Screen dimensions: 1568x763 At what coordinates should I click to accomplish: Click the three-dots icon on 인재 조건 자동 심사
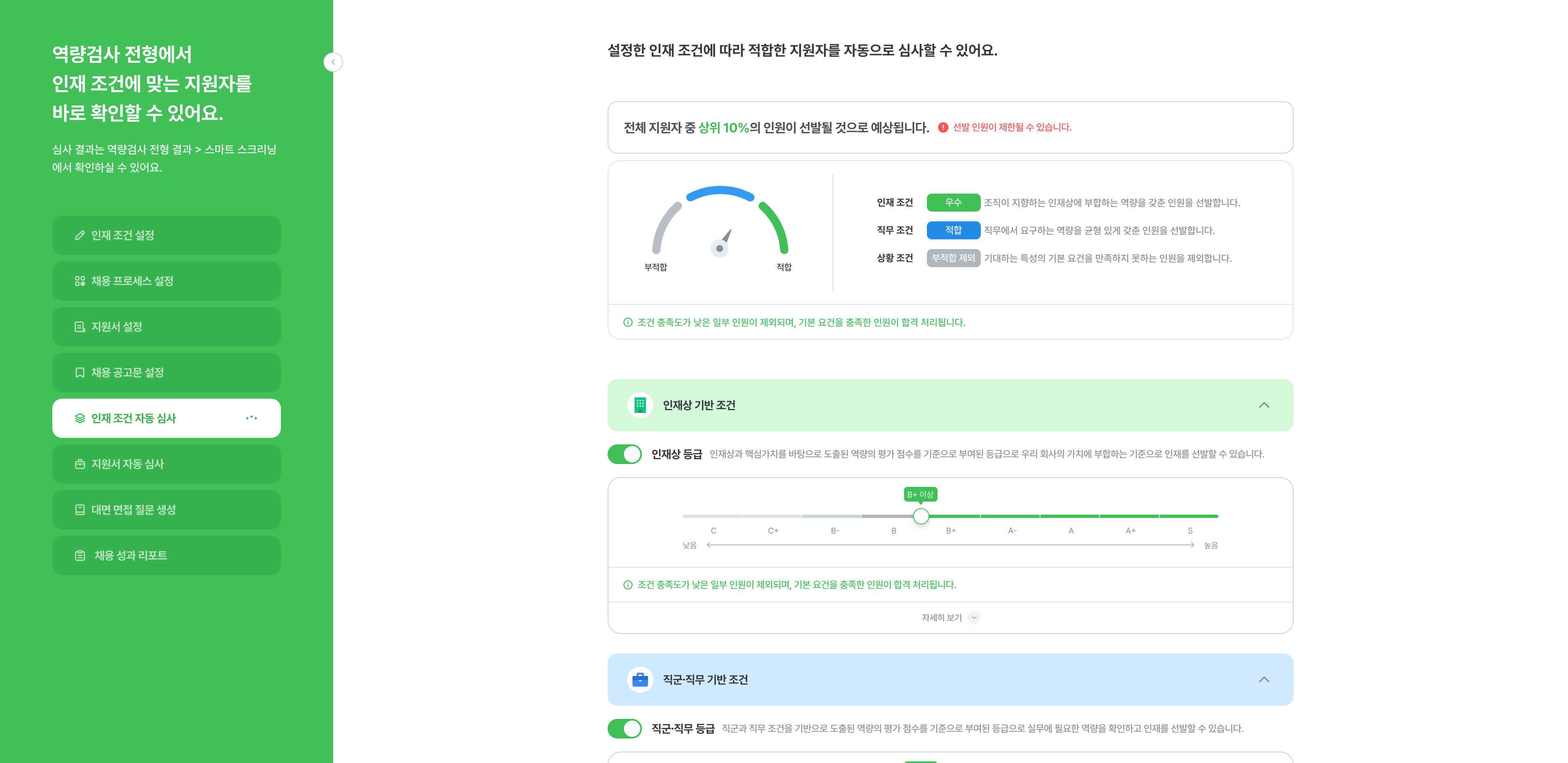pos(252,418)
